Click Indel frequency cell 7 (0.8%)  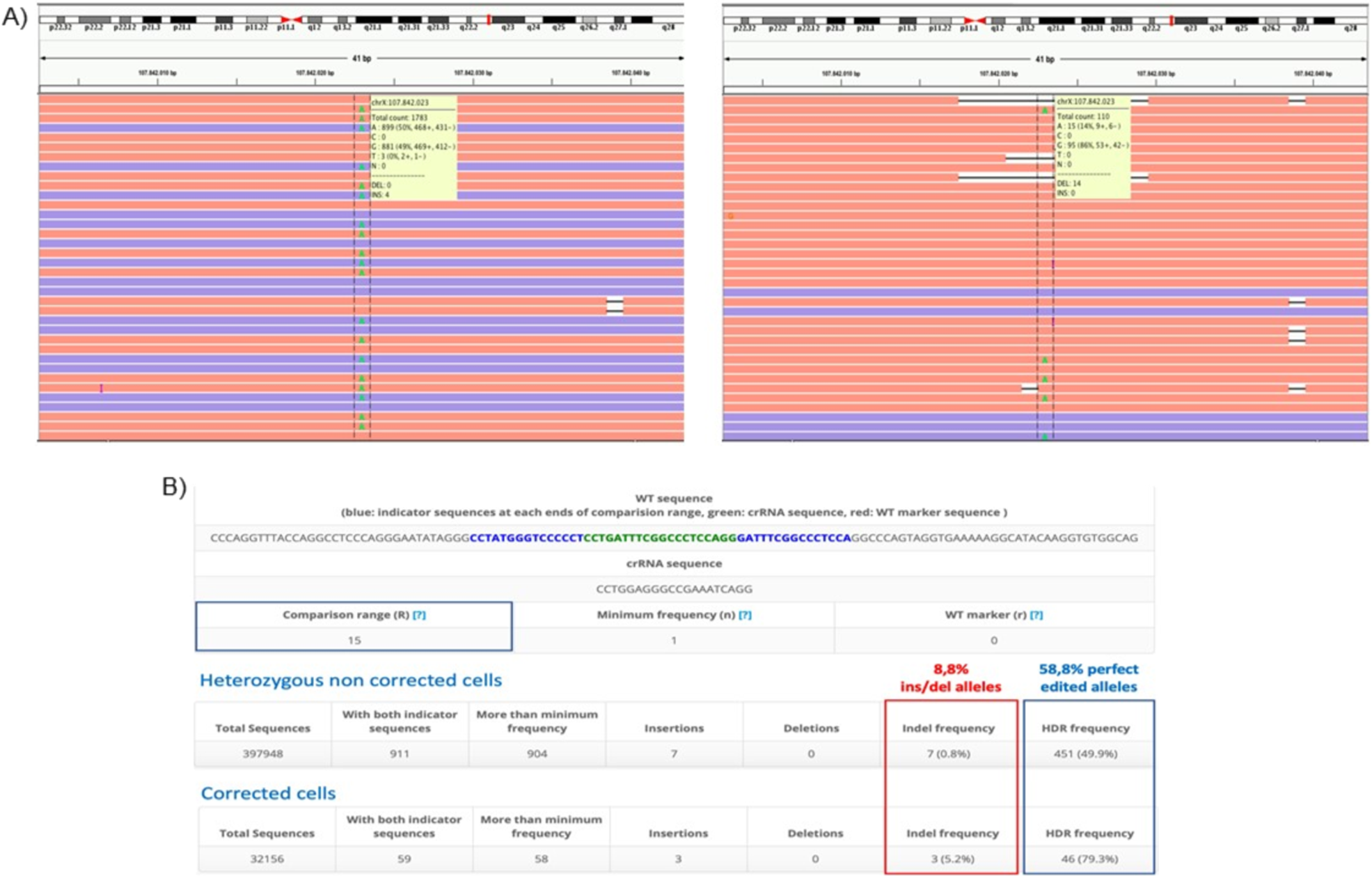[948, 753]
